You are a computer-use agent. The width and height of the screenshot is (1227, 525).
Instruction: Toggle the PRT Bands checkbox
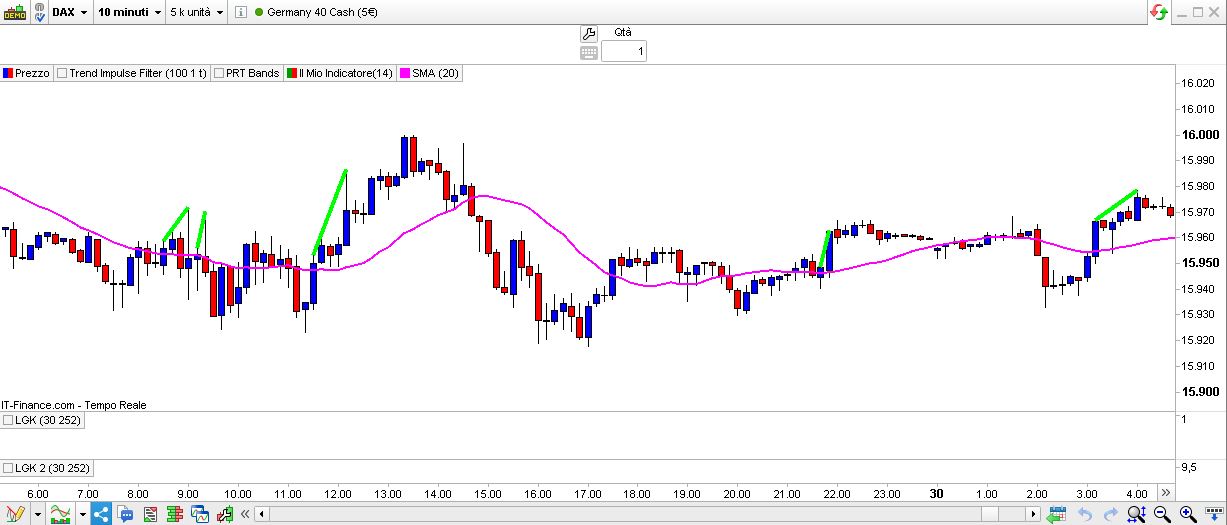click(219, 73)
